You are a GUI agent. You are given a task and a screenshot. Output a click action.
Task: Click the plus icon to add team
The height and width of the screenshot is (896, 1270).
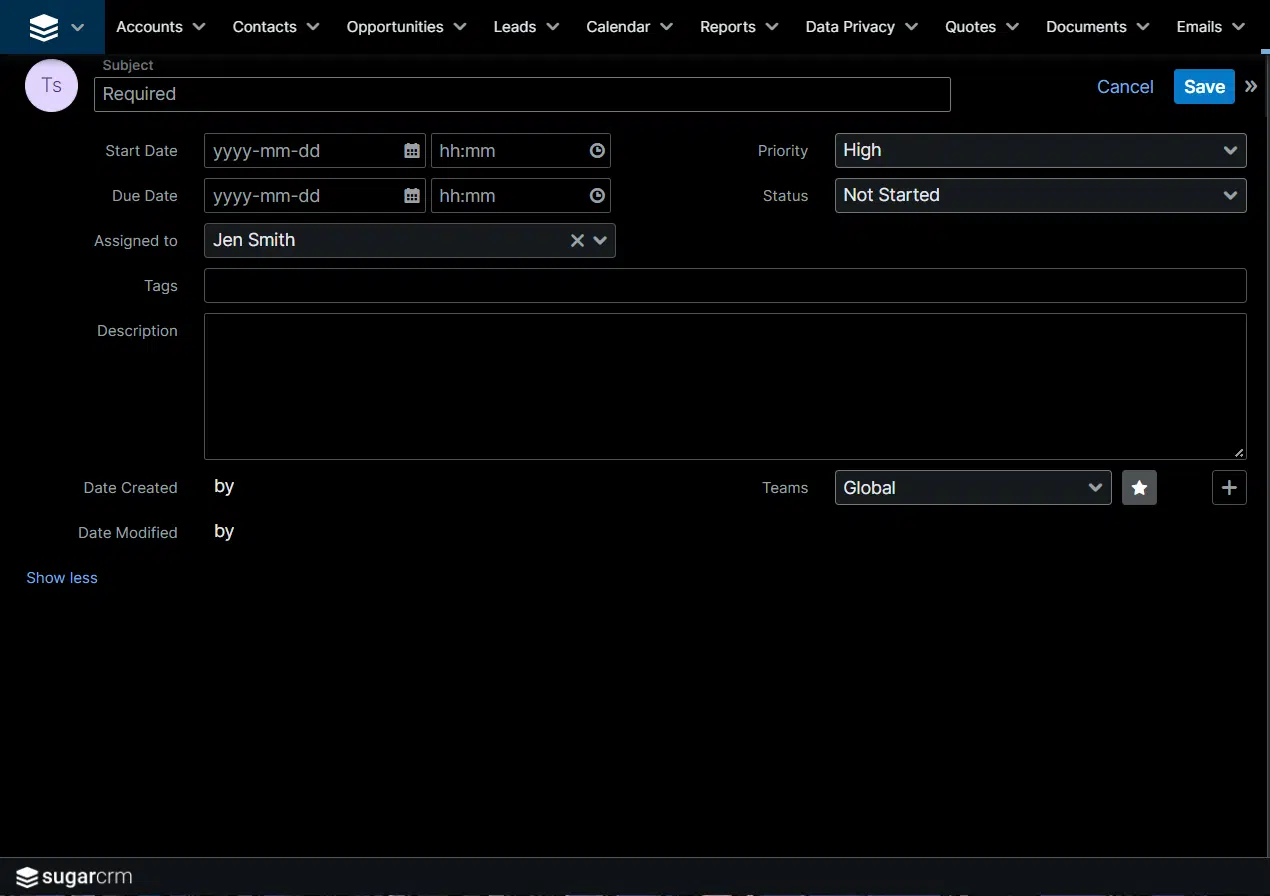point(1229,488)
